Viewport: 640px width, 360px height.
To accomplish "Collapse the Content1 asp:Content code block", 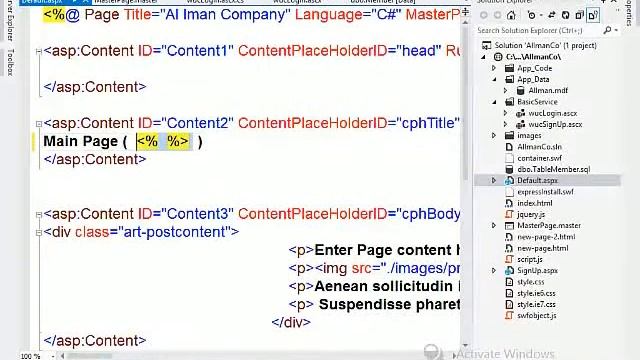I will pos(38,51).
